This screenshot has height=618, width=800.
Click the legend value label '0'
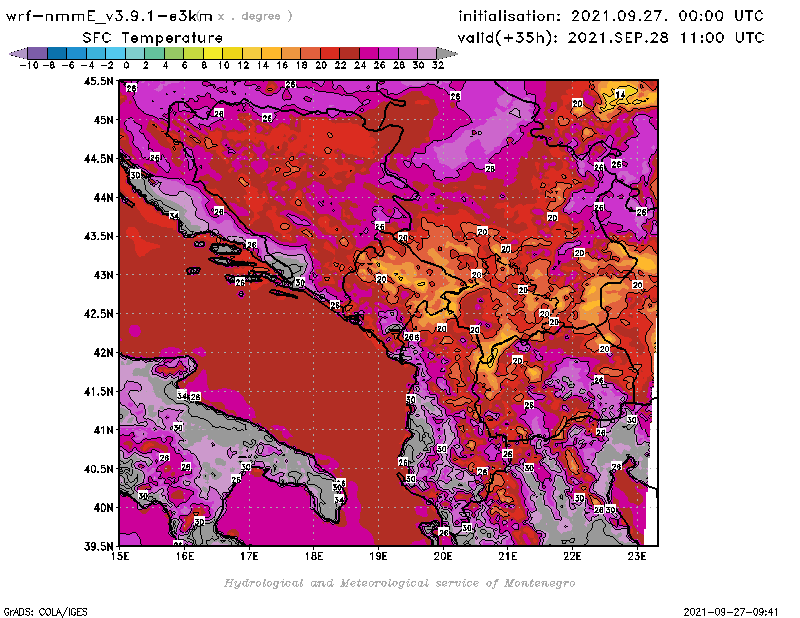[x=126, y=66]
